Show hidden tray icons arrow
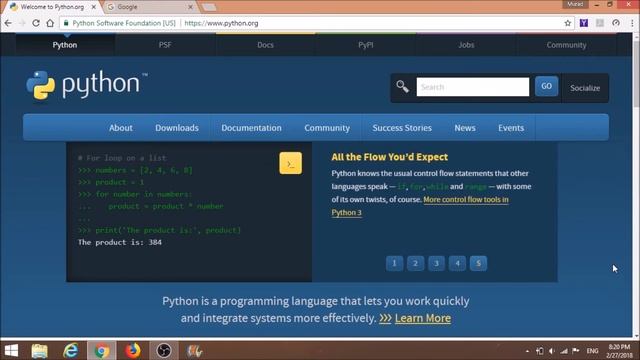640x360 pixels. tap(527, 351)
